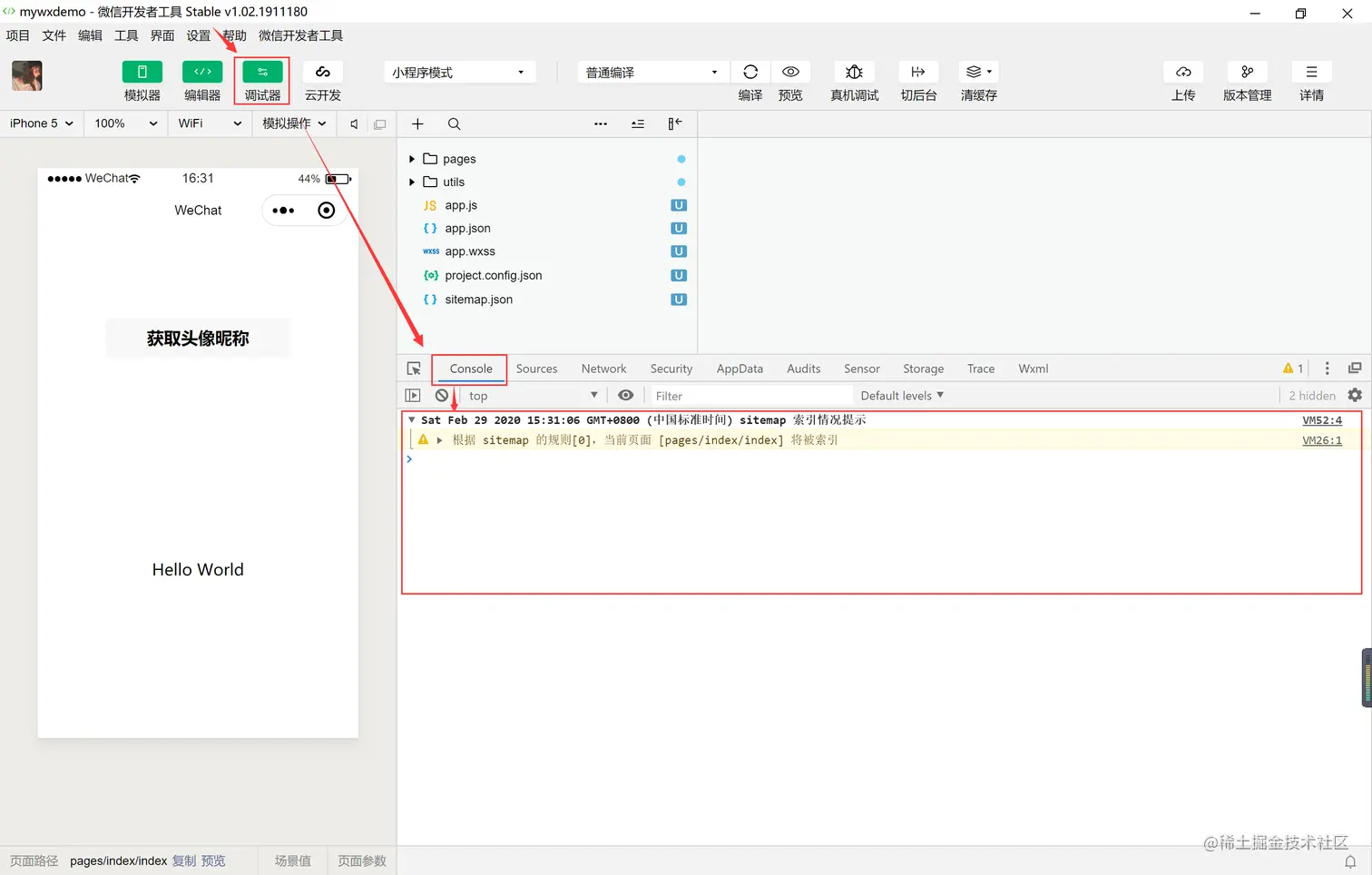Switch to the Trace tab

[981, 369]
